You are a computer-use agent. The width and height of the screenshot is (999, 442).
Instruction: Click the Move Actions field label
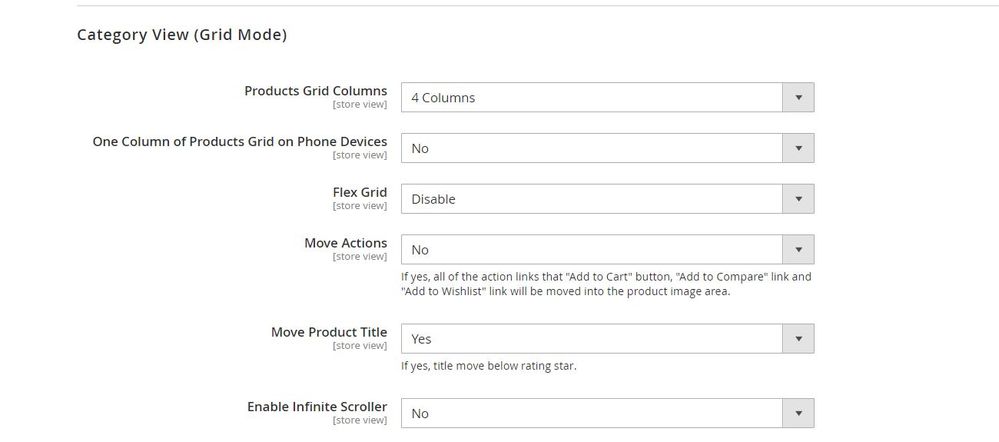pyautogui.click(x=345, y=243)
